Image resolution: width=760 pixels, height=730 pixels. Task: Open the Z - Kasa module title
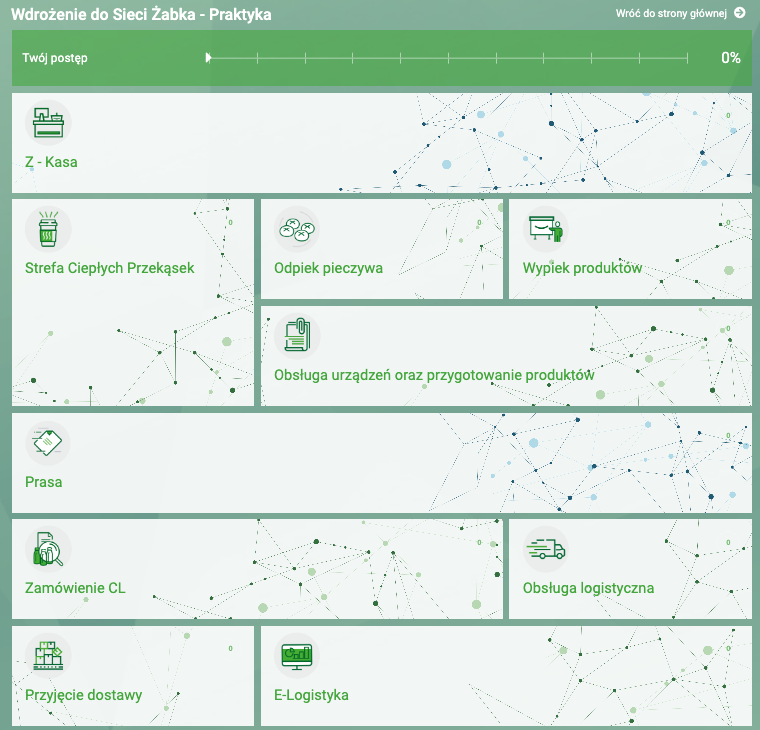(51, 162)
